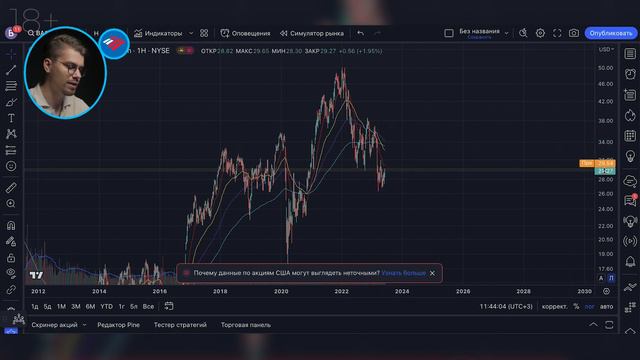640x360 pixels.
Task: Open the Fibonacci and Gann tools
Action: [x=11, y=86]
